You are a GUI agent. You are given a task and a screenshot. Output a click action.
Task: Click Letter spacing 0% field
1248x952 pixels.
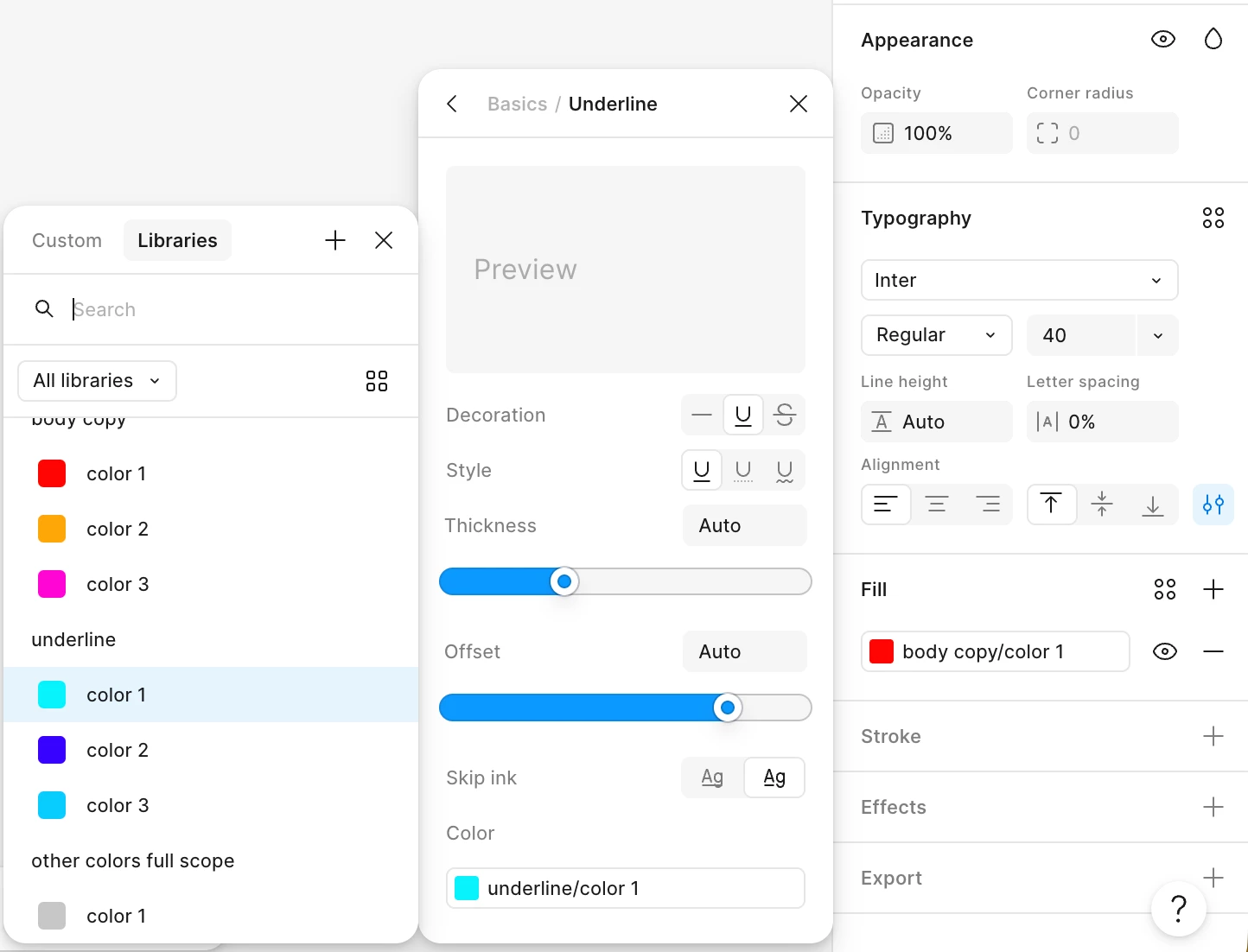(1102, 422)
